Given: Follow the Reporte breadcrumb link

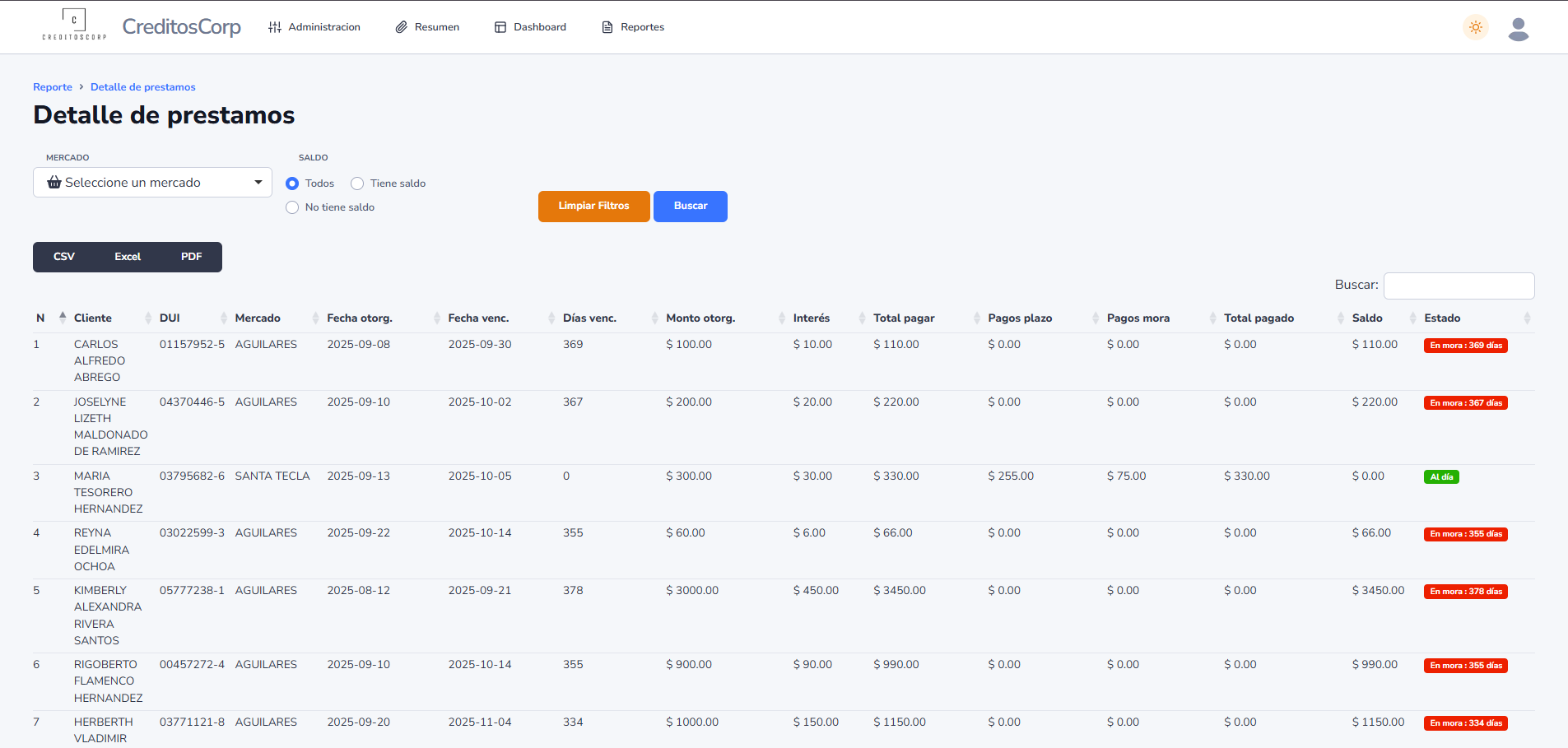Looking at the screenshot, I should tap(53, 87).
